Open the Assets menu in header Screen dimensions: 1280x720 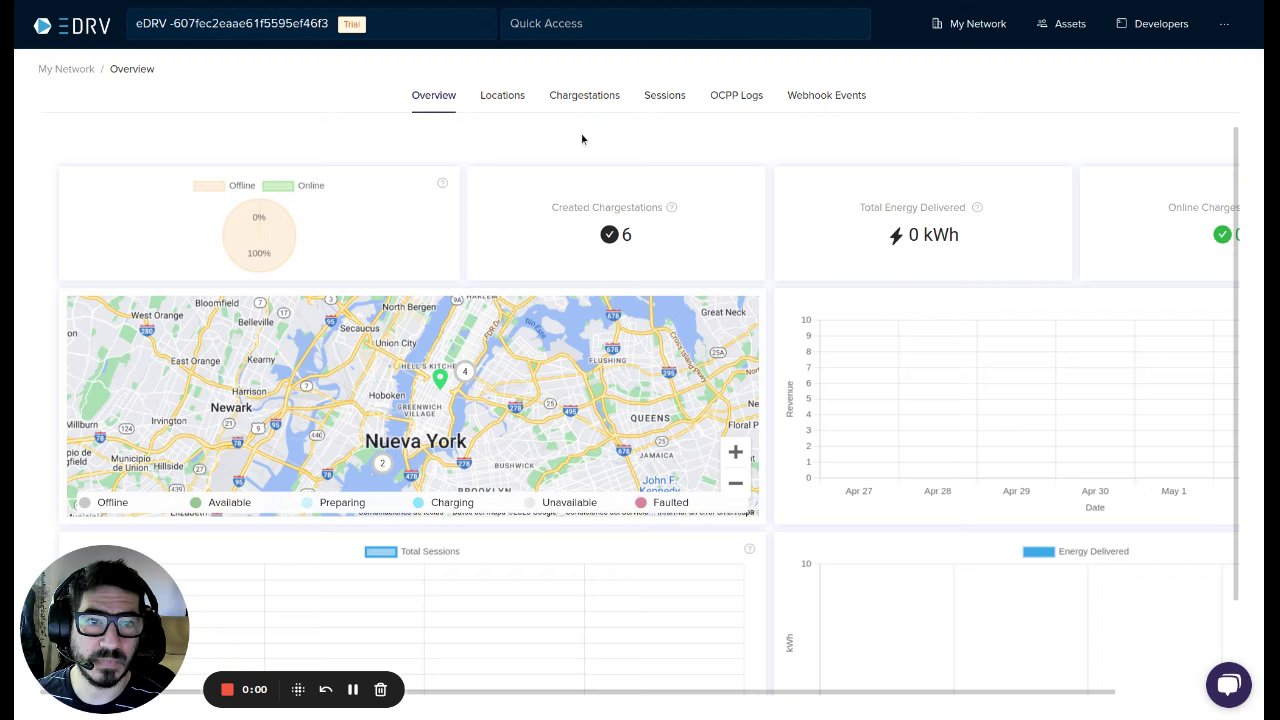(x=1061, y=24)
